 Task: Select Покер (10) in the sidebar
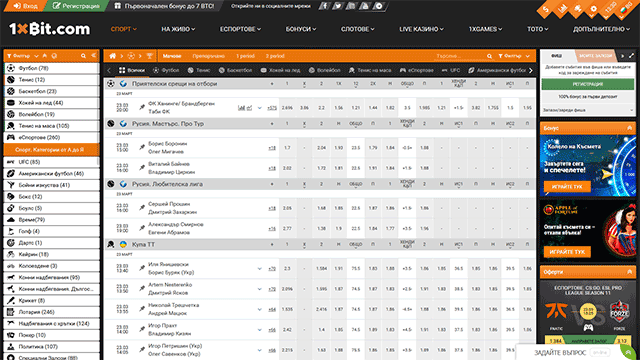[51, 335]
